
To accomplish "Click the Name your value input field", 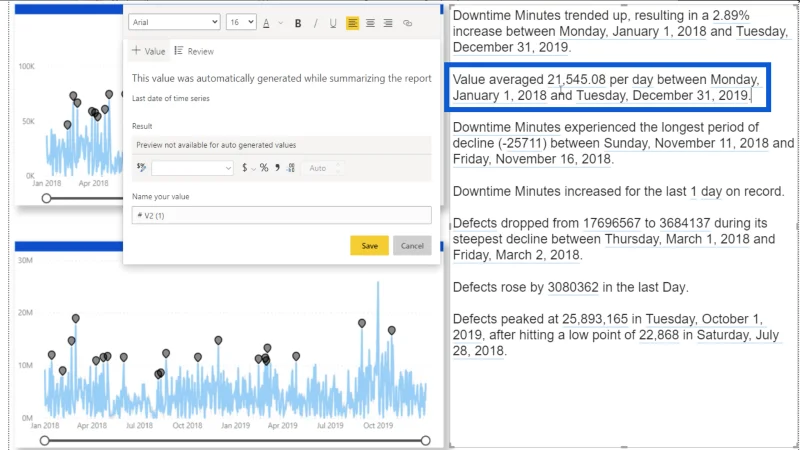I will point(282,215).
